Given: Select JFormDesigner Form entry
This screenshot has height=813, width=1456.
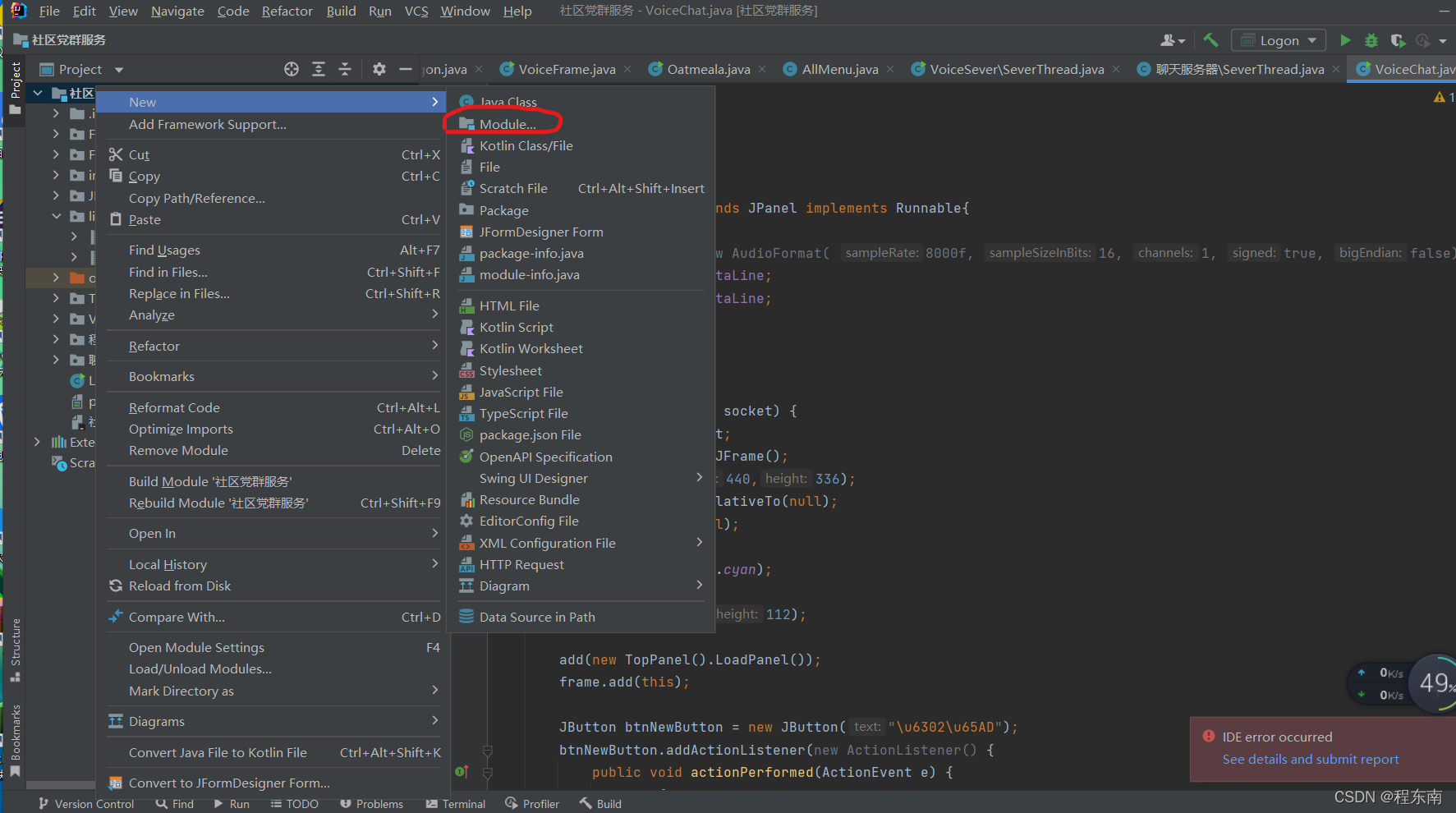Looking at the screenshot, I should pos(580,232).
